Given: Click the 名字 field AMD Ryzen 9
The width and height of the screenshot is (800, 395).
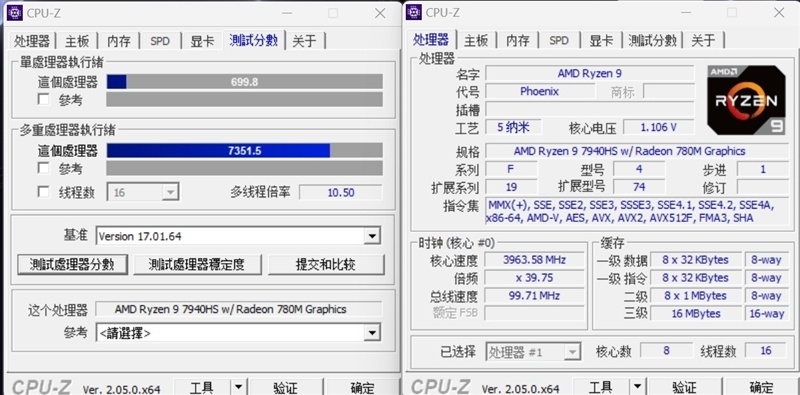Looking at the screenshot, I should (589, 73).
